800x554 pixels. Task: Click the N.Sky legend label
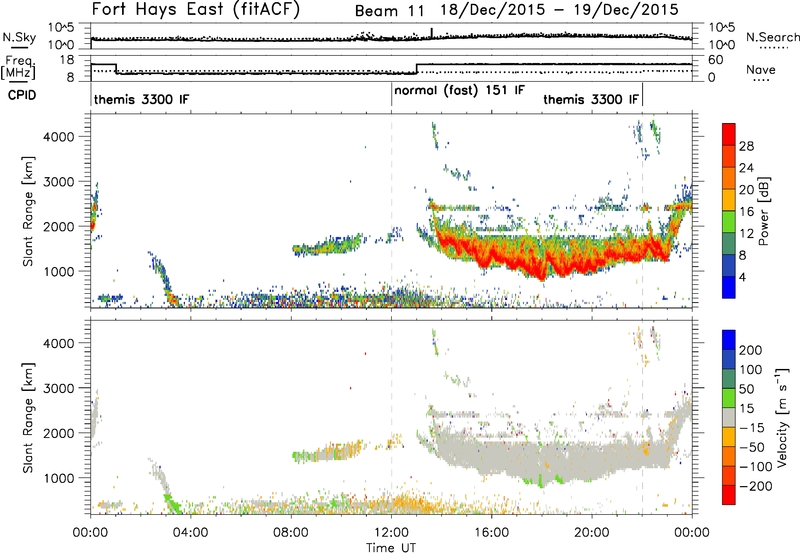(19, 37)
